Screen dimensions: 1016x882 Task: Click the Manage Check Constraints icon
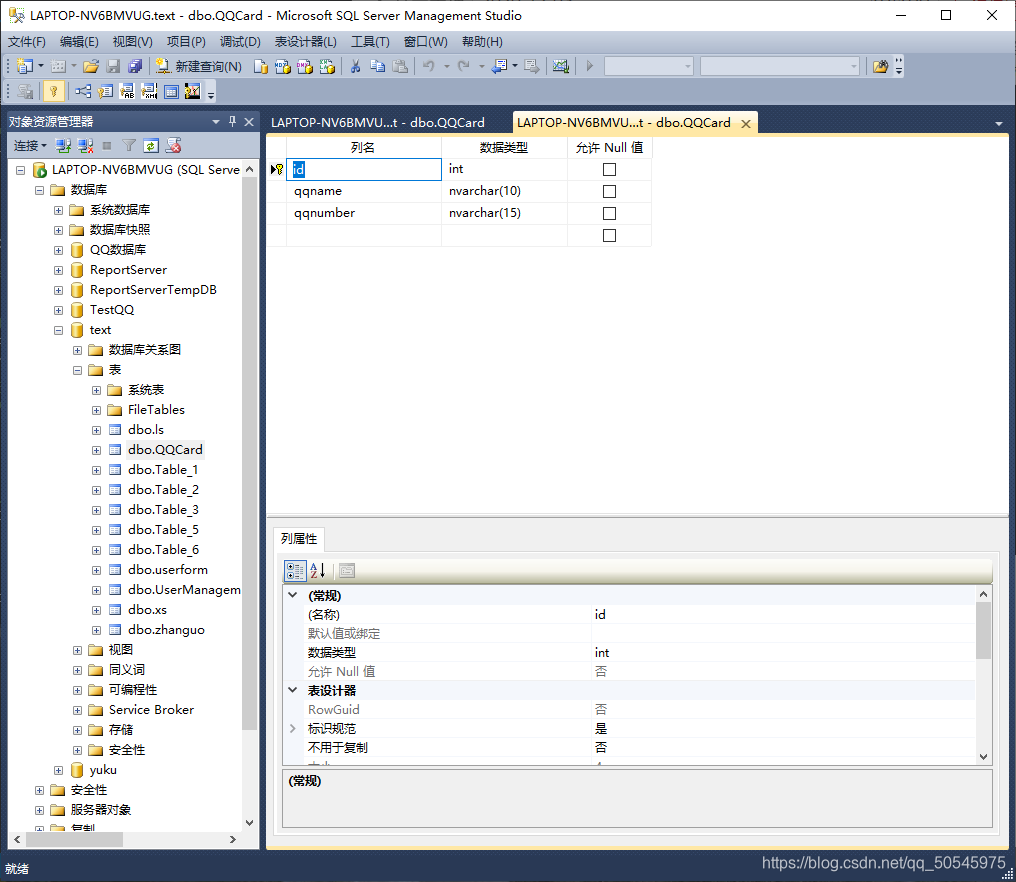171,91
